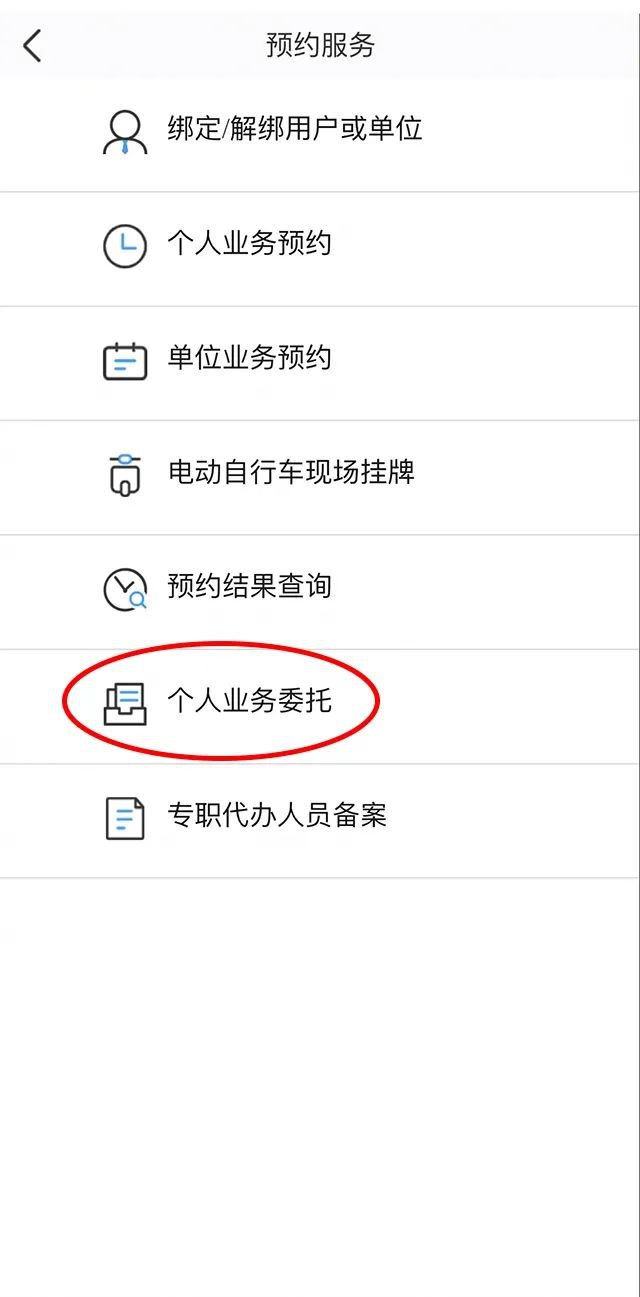Click the clock icon beside 个人业务预约
The height and width of the screenshot is (1297, 640).
coord(125,245)
